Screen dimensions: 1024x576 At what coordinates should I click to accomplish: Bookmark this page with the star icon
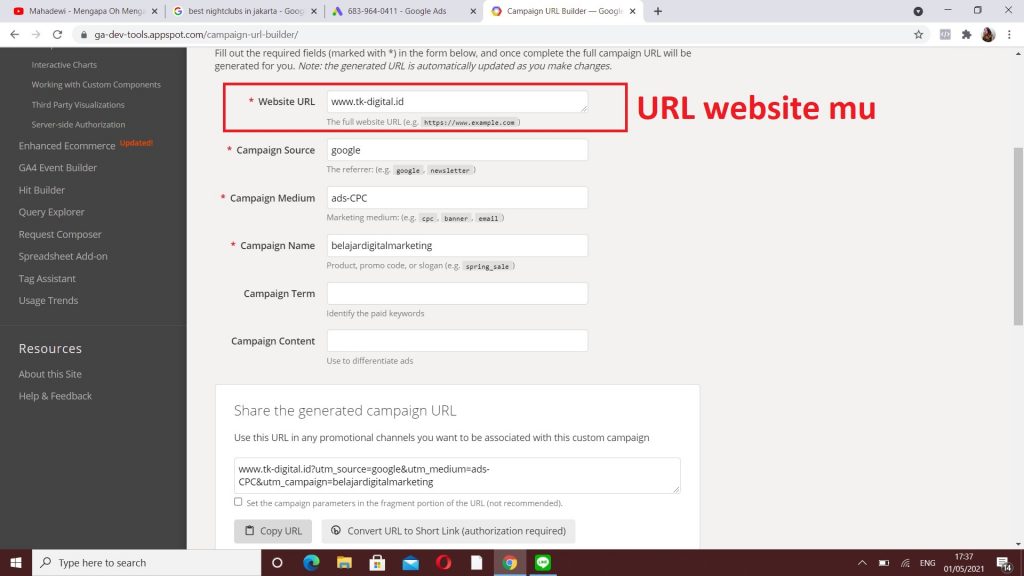pyautogui.click(x=918, y=34)
